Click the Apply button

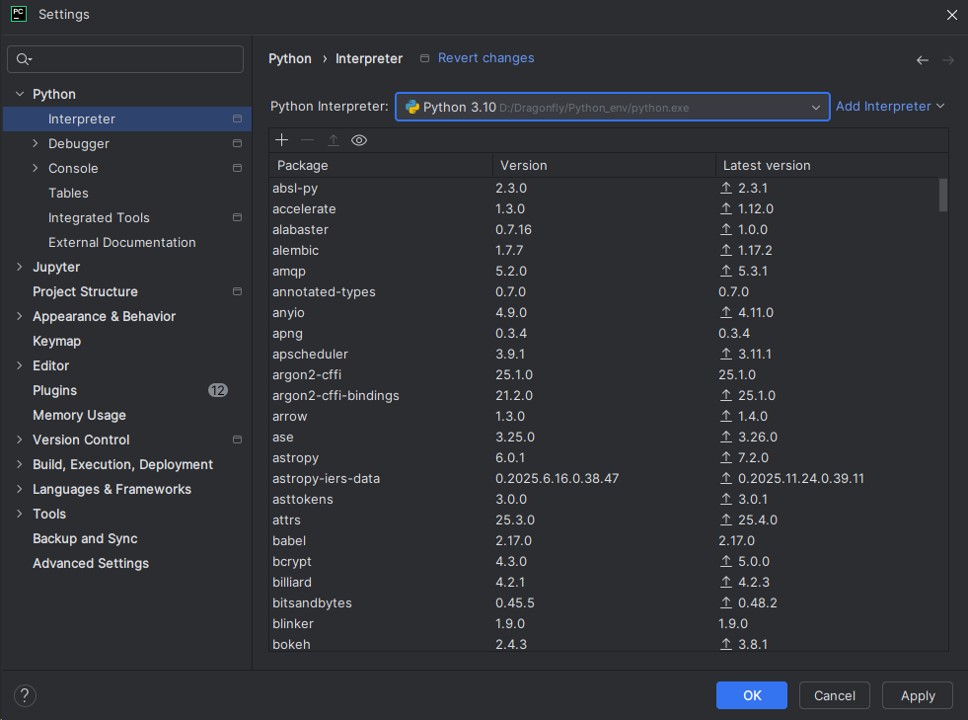[x=917, y=695]
